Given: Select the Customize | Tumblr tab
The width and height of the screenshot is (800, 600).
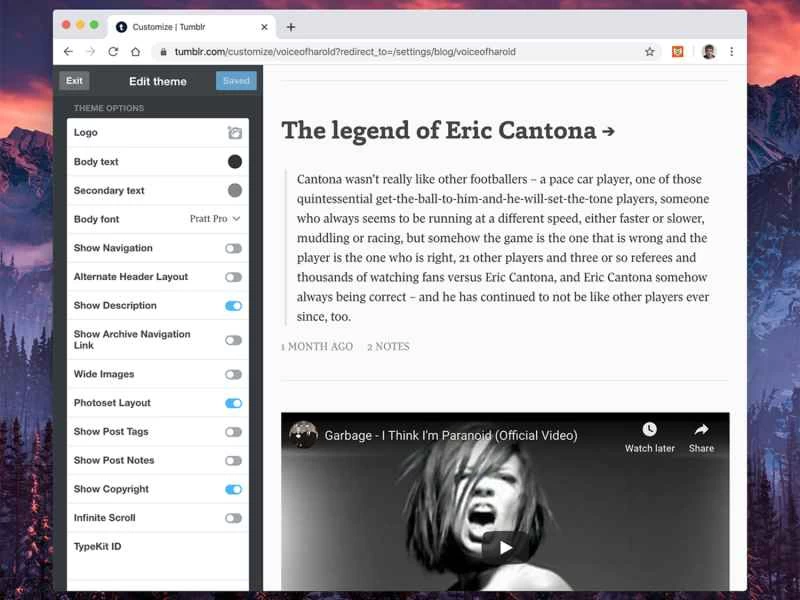Looking at the screenshot, I should pos(180,27).
